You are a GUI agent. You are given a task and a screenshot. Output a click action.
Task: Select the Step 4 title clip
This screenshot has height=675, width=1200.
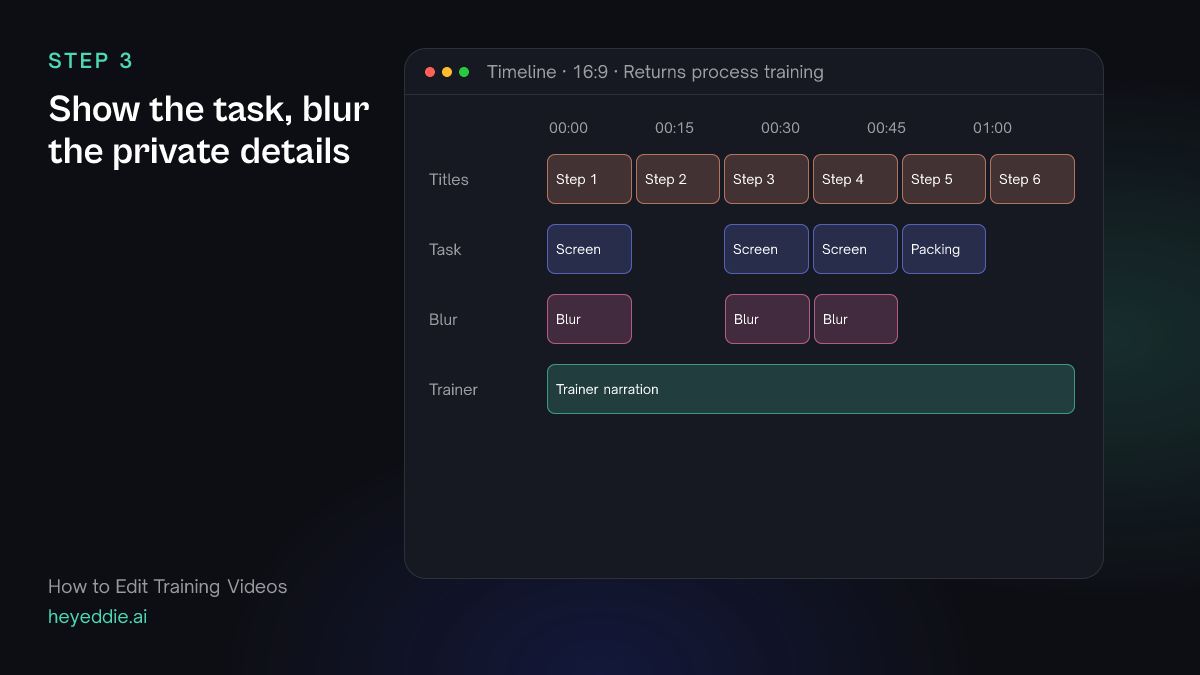[x=855, y=179]
